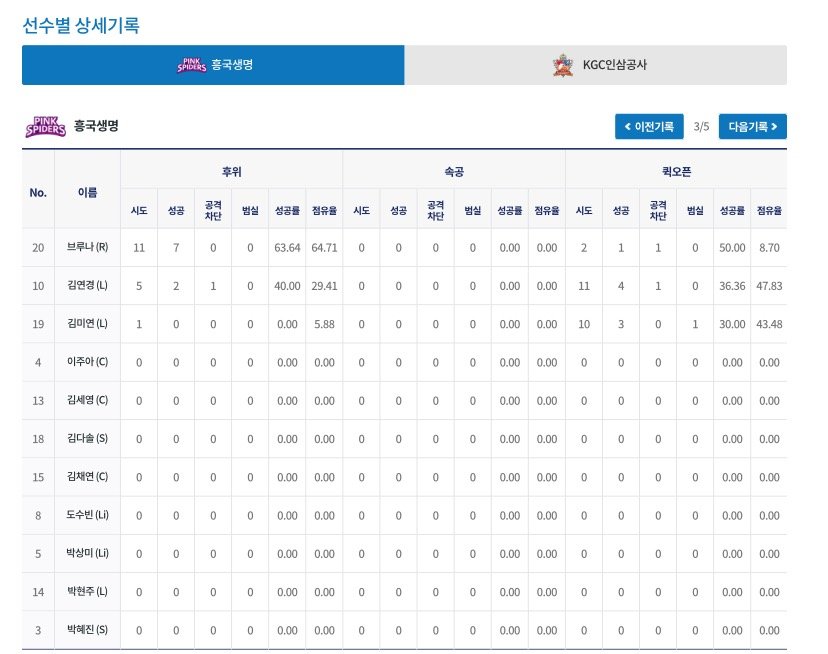Select the 흥국생명 team tab
This screenshot has width=828, height=654.
tap(213, 65)
